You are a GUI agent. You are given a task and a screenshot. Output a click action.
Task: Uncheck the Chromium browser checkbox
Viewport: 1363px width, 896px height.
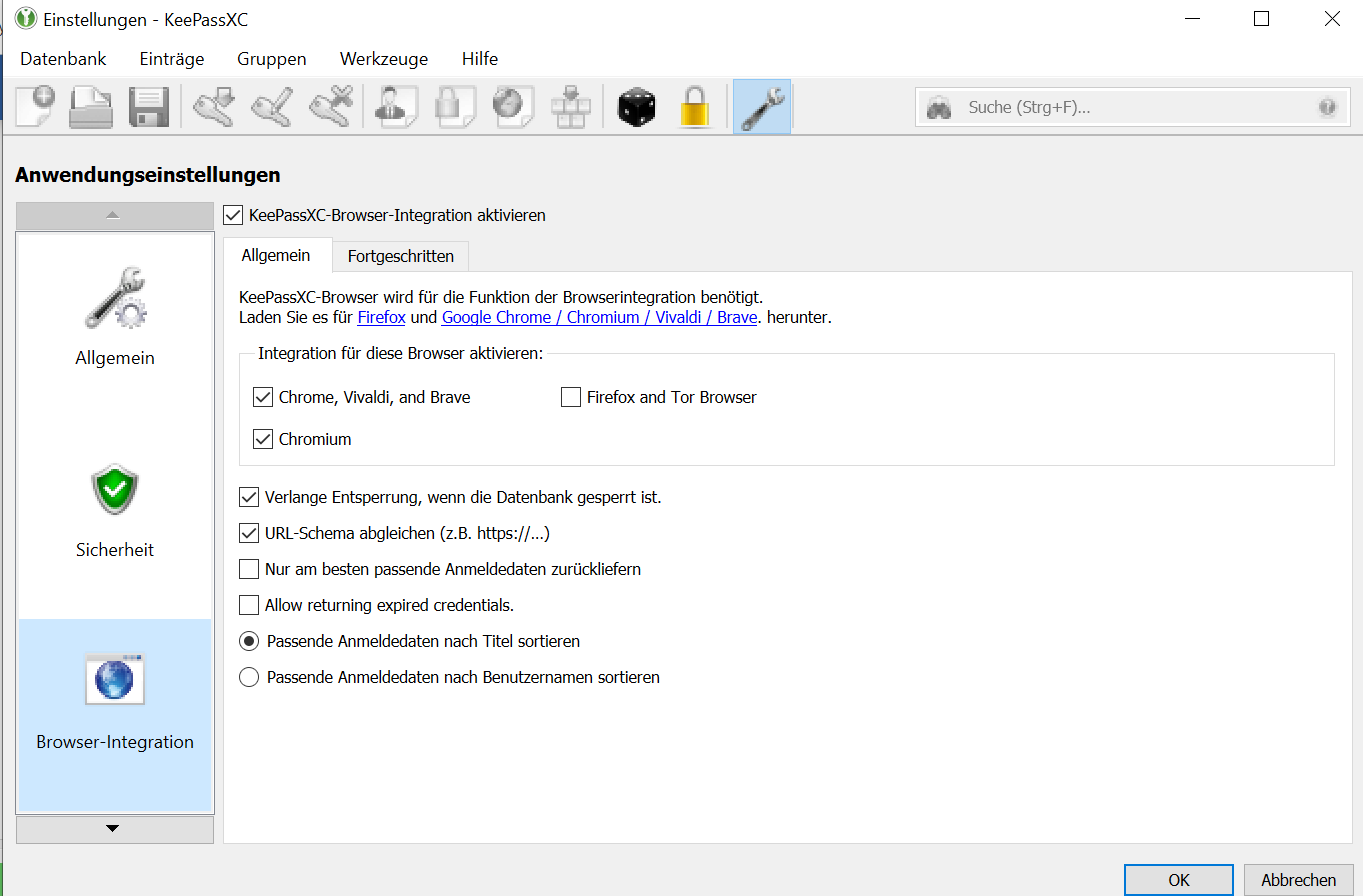[x=263, y=439]
